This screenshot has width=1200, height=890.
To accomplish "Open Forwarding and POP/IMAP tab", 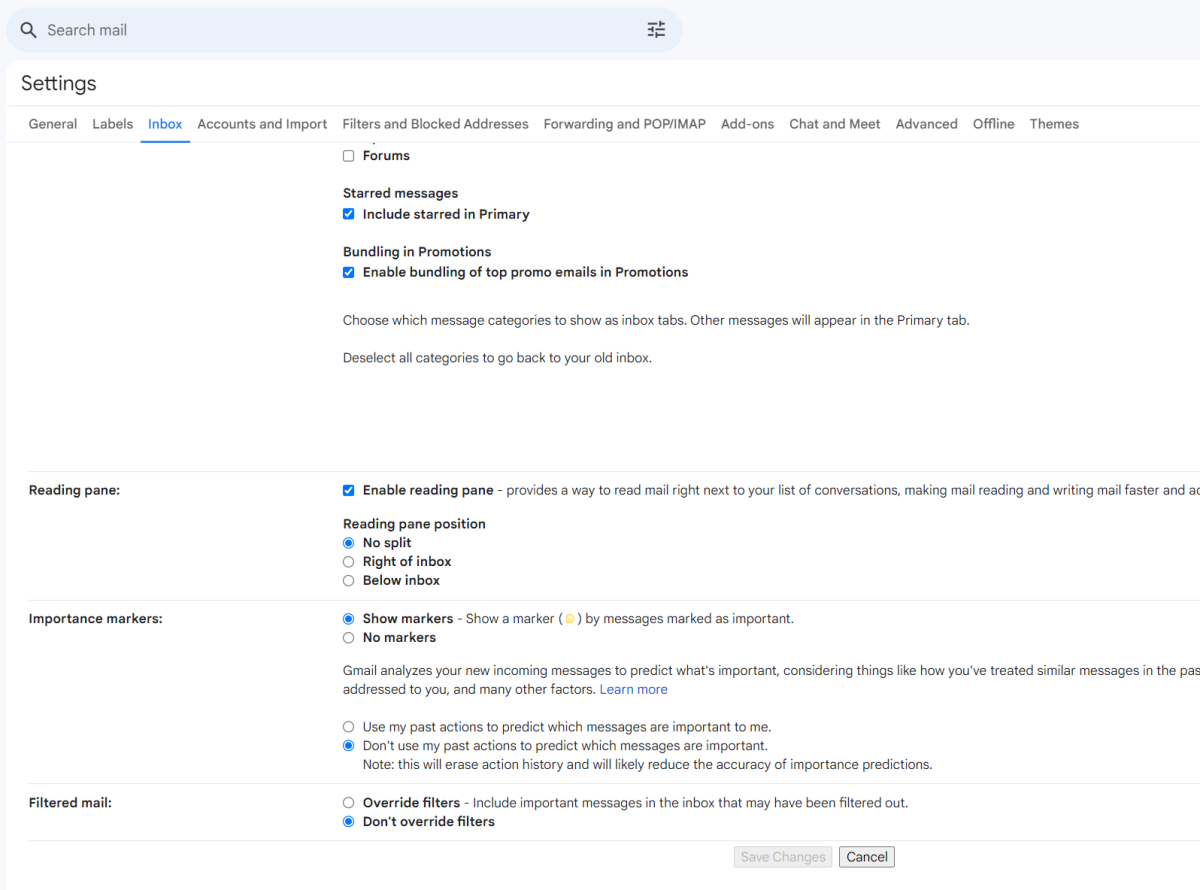I will point(624,124).
